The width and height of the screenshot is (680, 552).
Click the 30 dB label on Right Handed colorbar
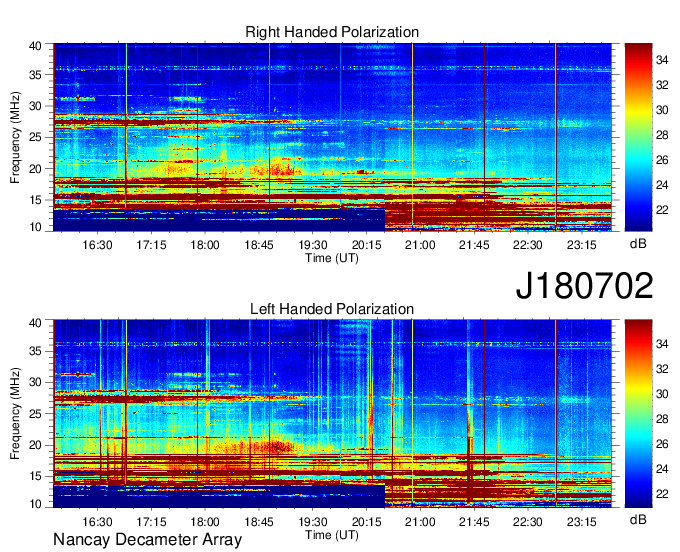662,110
